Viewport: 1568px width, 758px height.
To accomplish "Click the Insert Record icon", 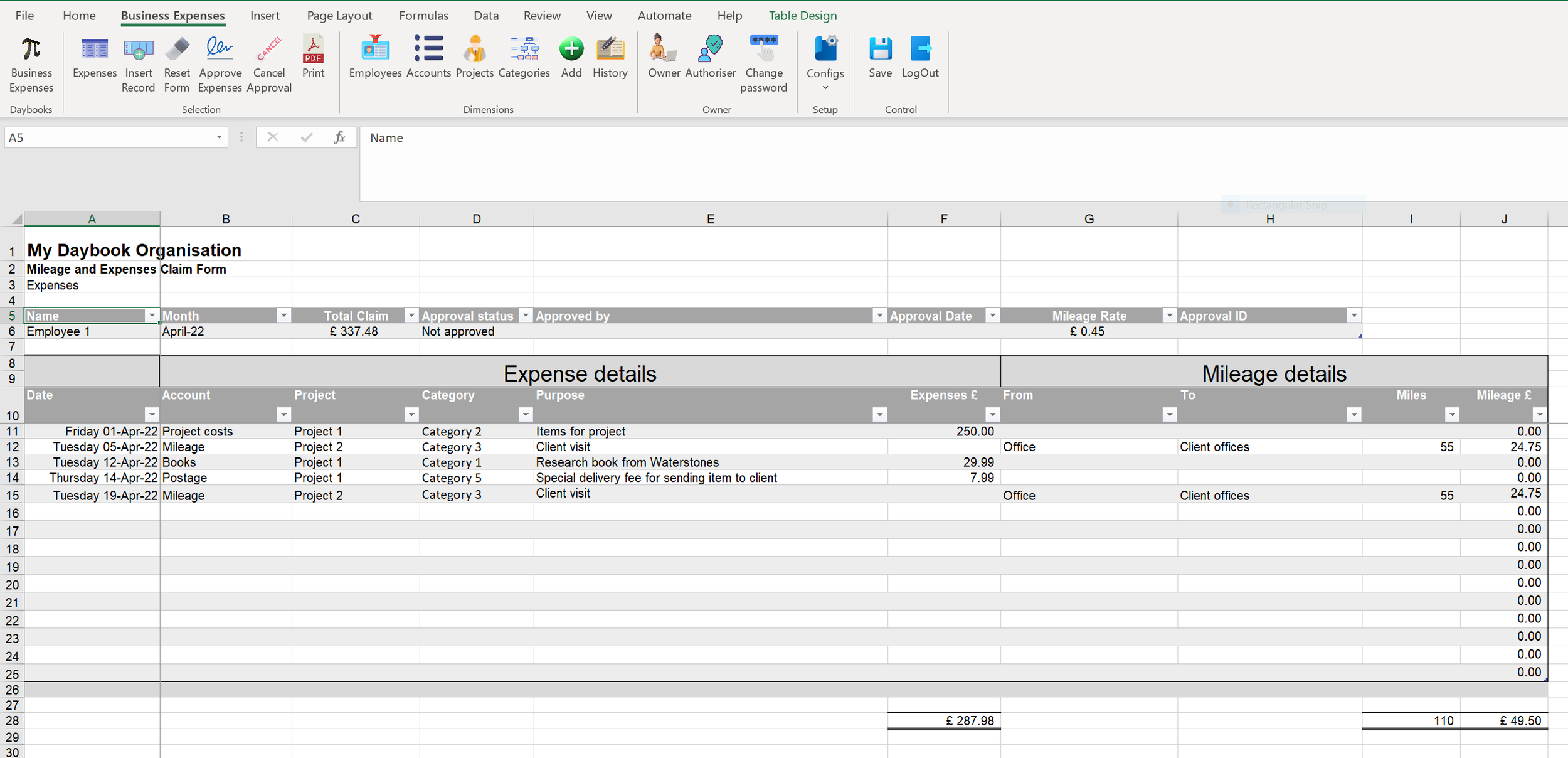I will [138, 50].
